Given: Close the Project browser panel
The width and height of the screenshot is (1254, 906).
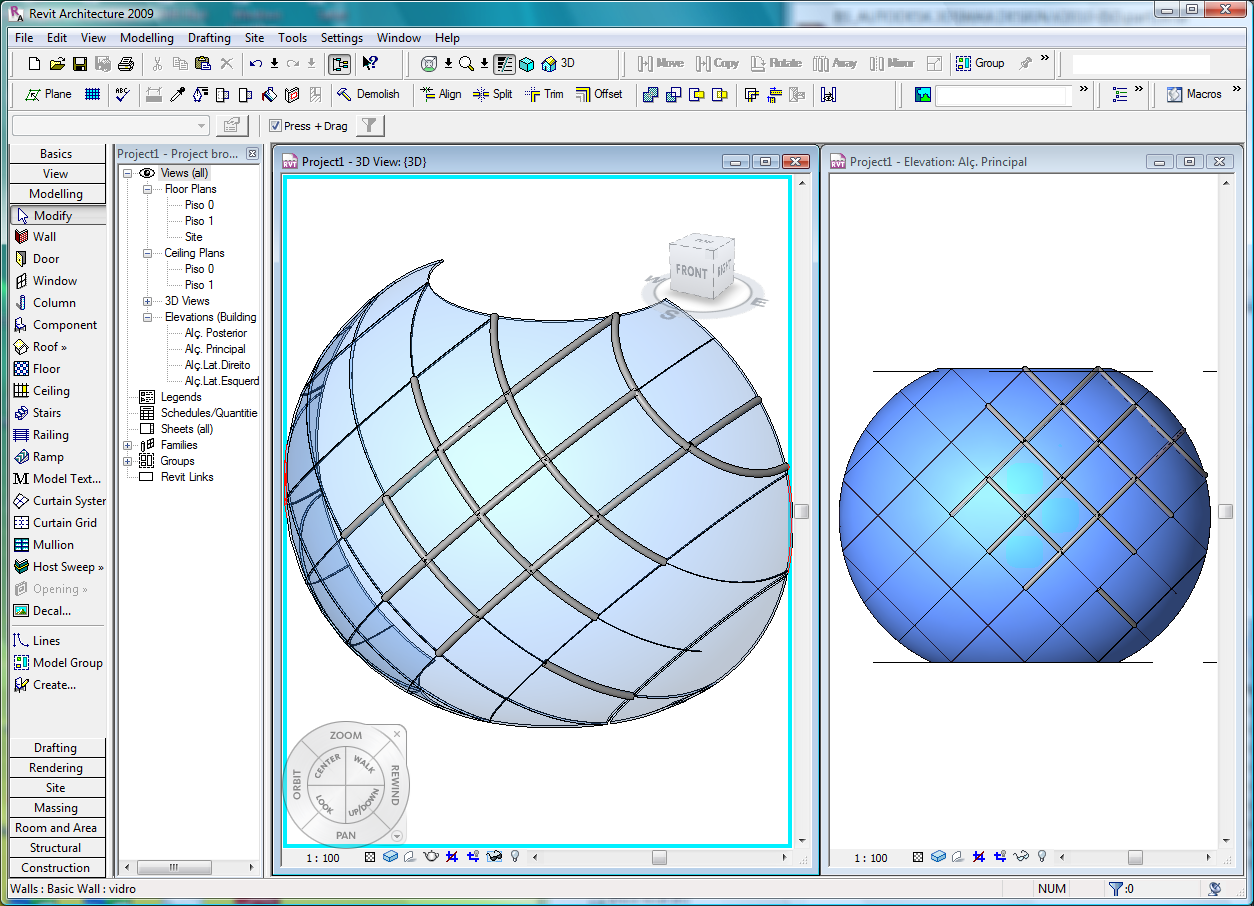Looking at the screenshot, I should [x=252, y=154].
